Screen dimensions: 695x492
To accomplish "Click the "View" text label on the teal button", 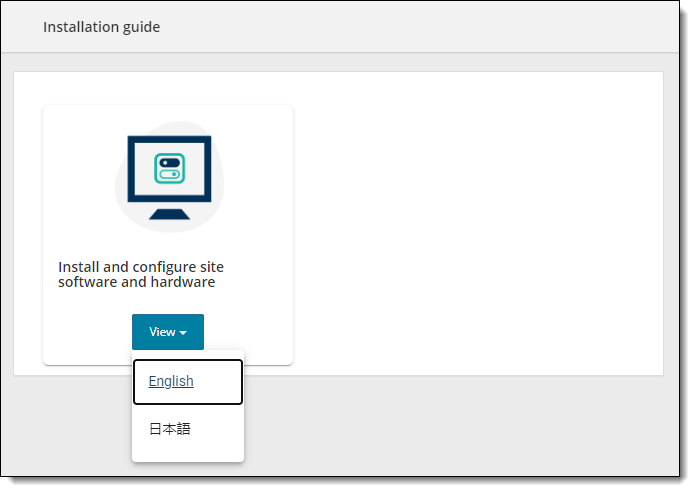I will coord(161,332).
